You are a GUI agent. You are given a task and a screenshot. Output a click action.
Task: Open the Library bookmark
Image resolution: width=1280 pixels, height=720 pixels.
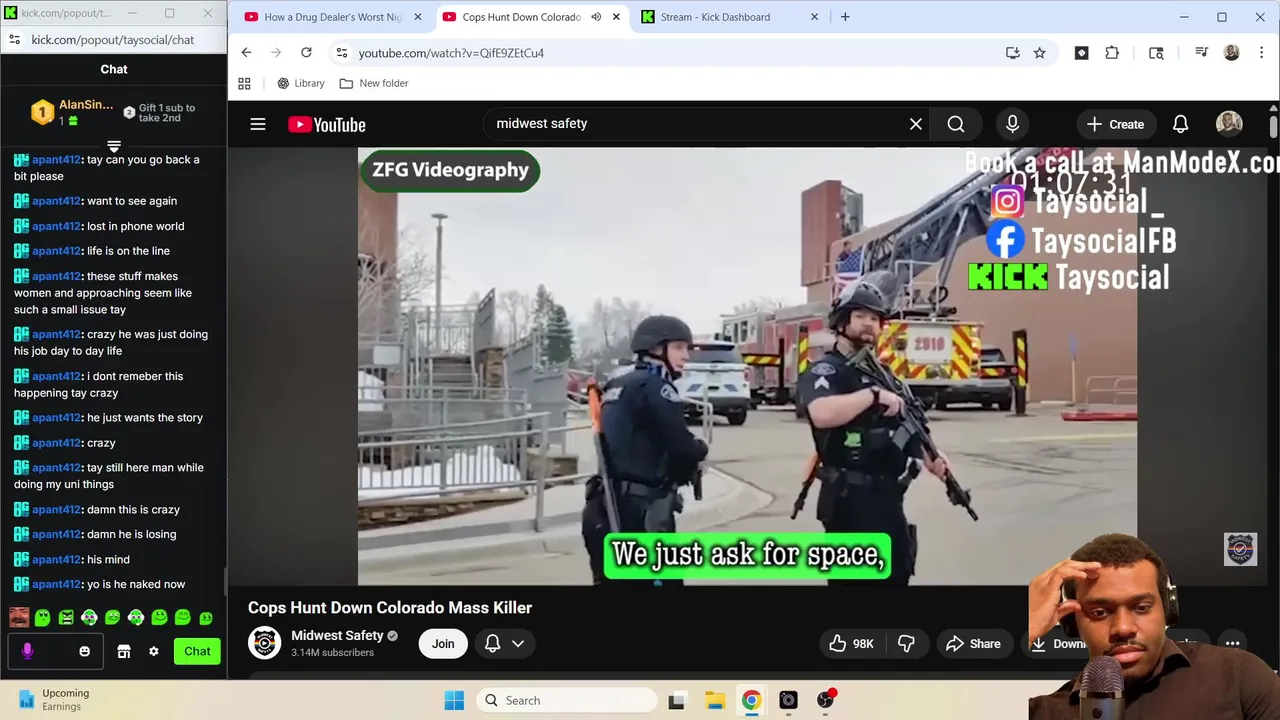[x=300, y=84]
